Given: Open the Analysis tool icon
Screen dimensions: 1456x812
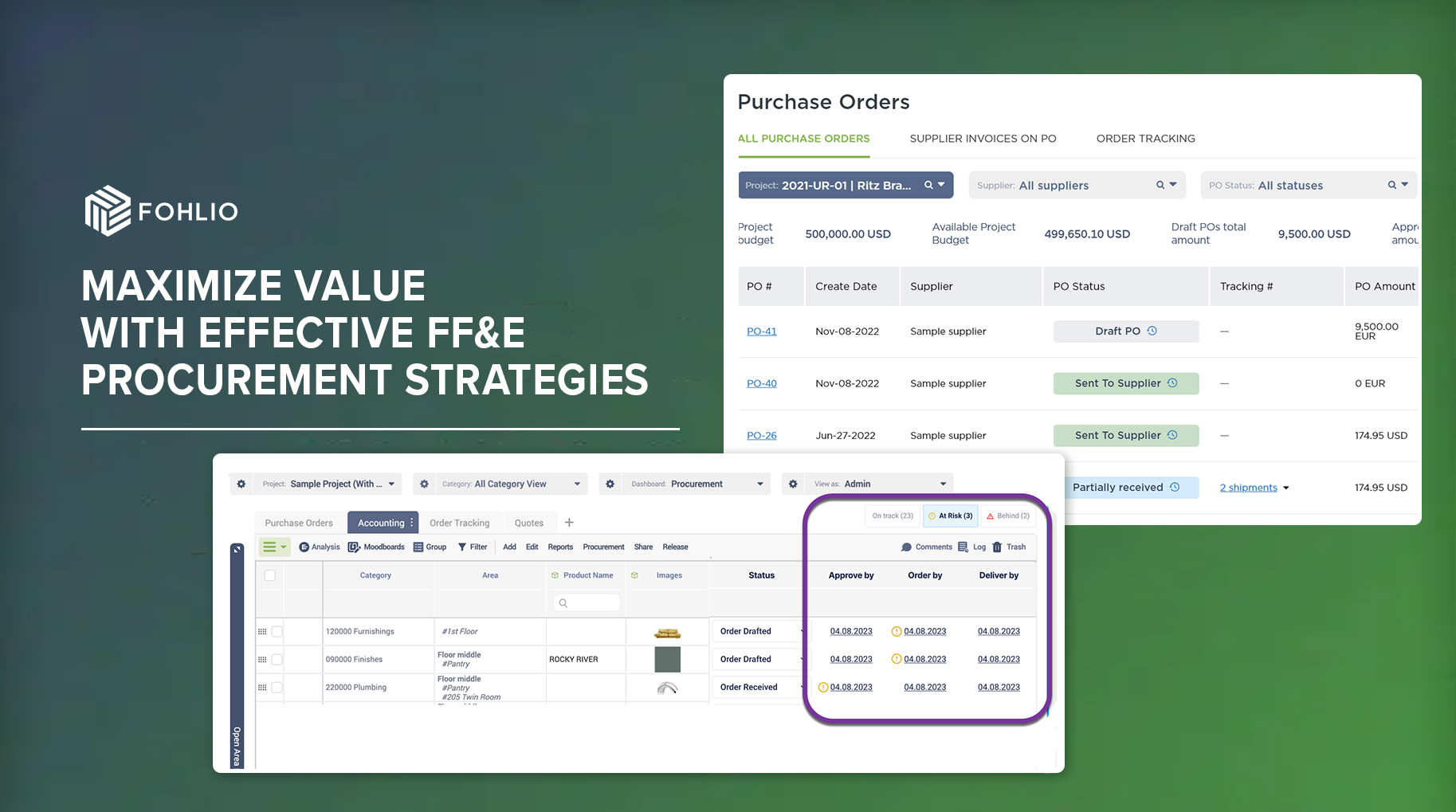Looking at the screenshot, I should pos(304,547).
